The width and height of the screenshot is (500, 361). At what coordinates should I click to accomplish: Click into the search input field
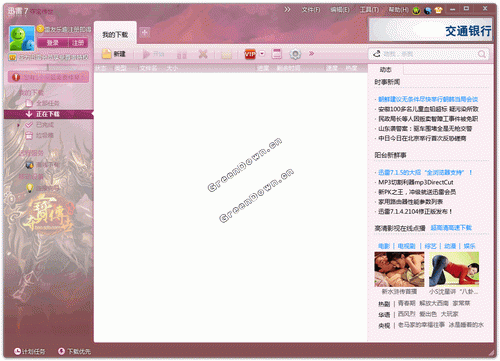point(428,54)
